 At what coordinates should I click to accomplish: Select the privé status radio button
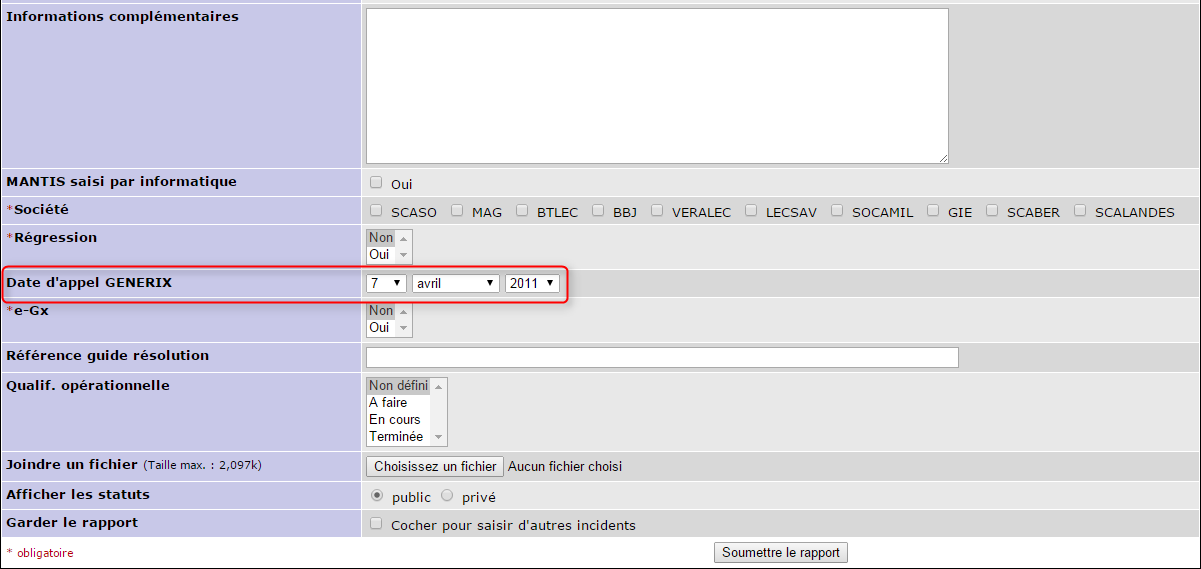click(447, 495)
